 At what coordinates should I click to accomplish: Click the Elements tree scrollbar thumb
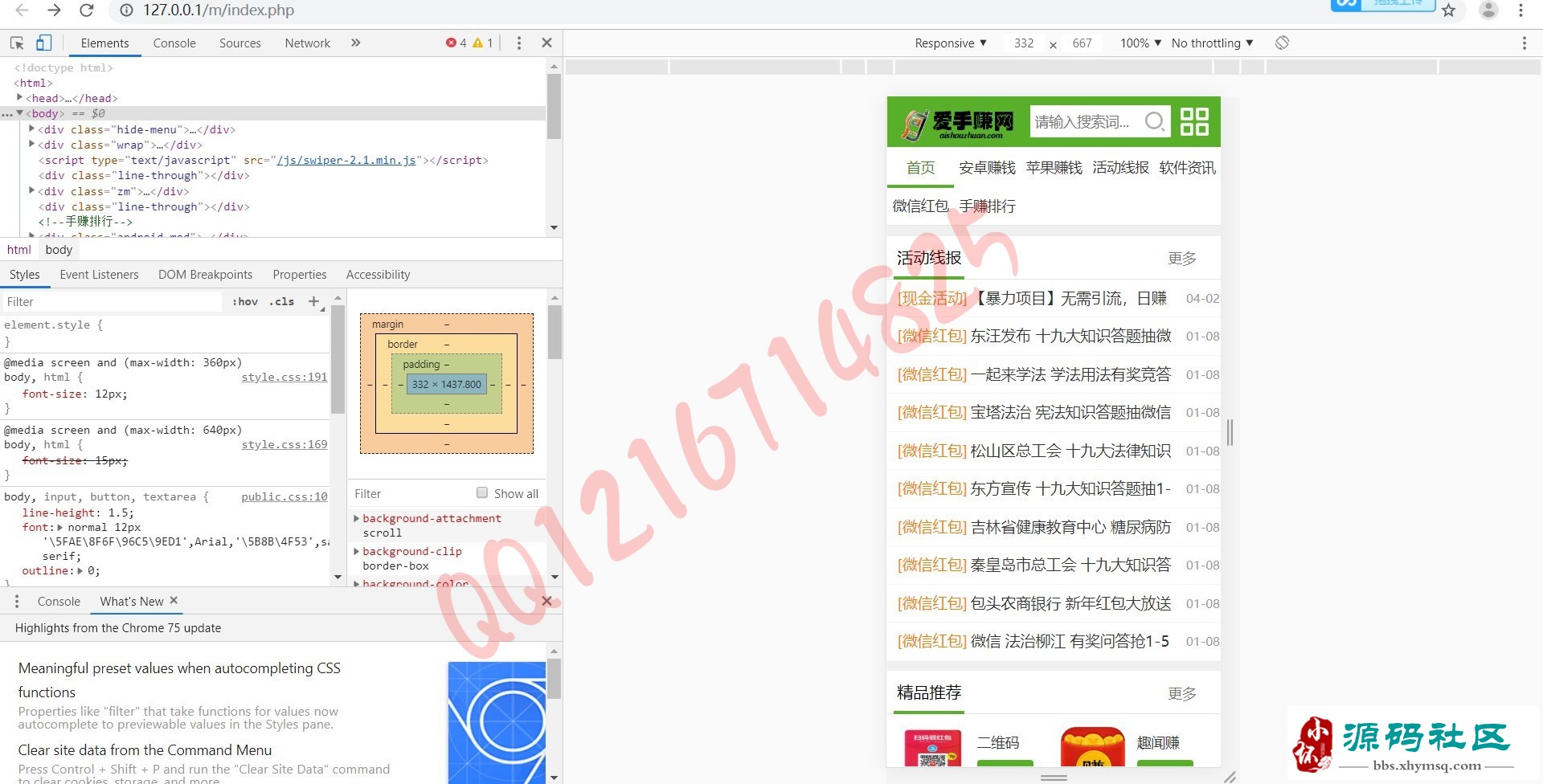point(554,107)
